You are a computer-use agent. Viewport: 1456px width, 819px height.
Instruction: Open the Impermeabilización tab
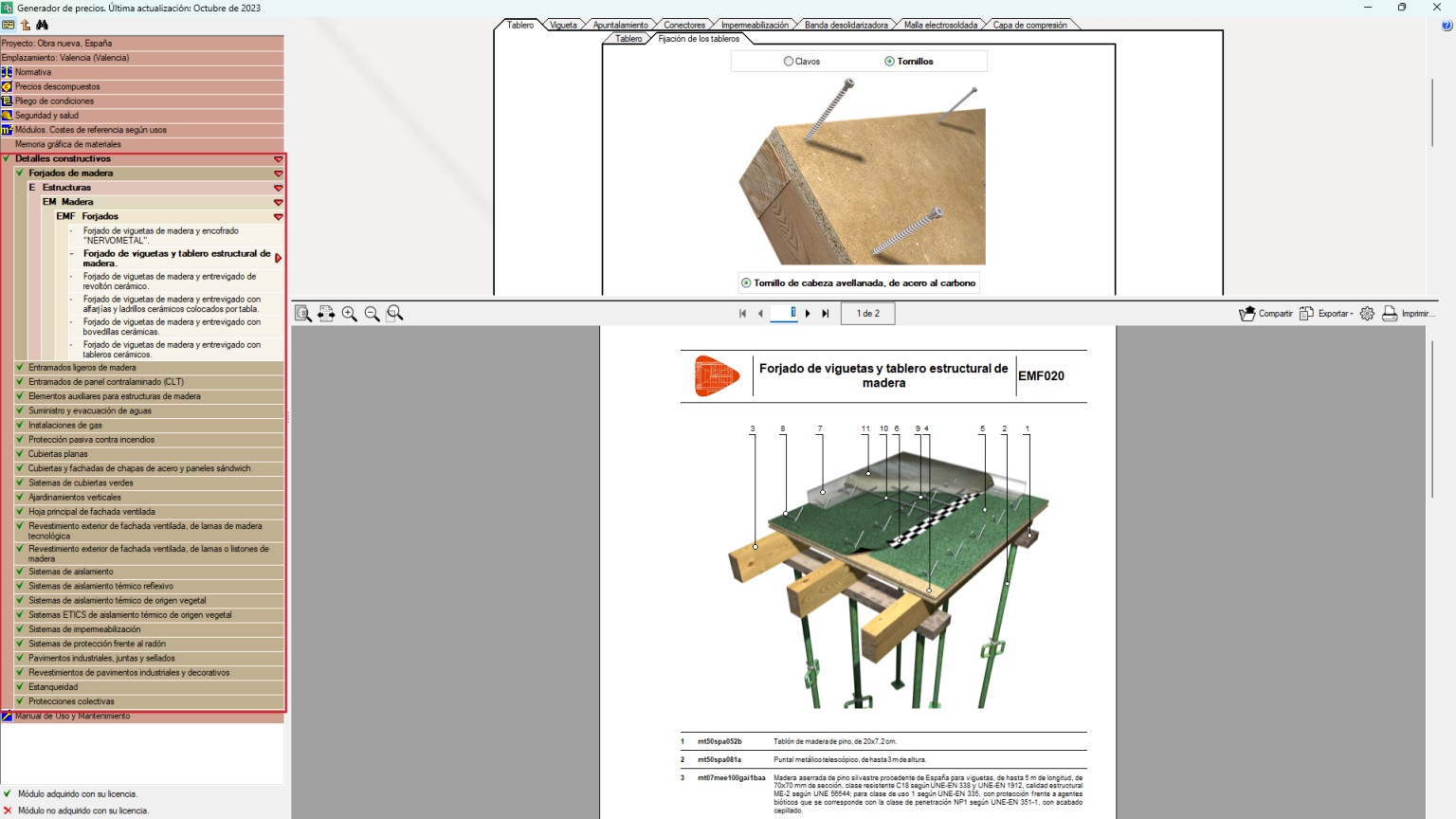pos(755,26)
